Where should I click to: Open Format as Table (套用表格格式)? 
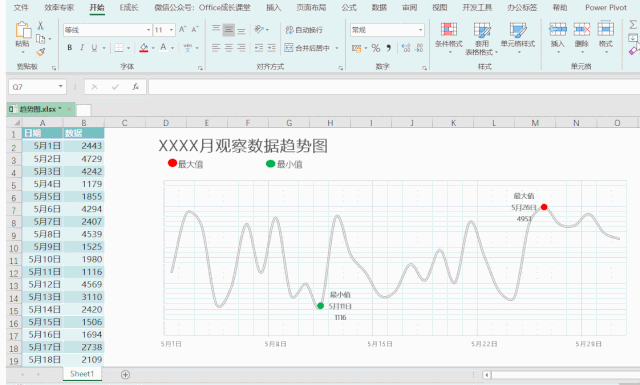(x=482, y=39)
